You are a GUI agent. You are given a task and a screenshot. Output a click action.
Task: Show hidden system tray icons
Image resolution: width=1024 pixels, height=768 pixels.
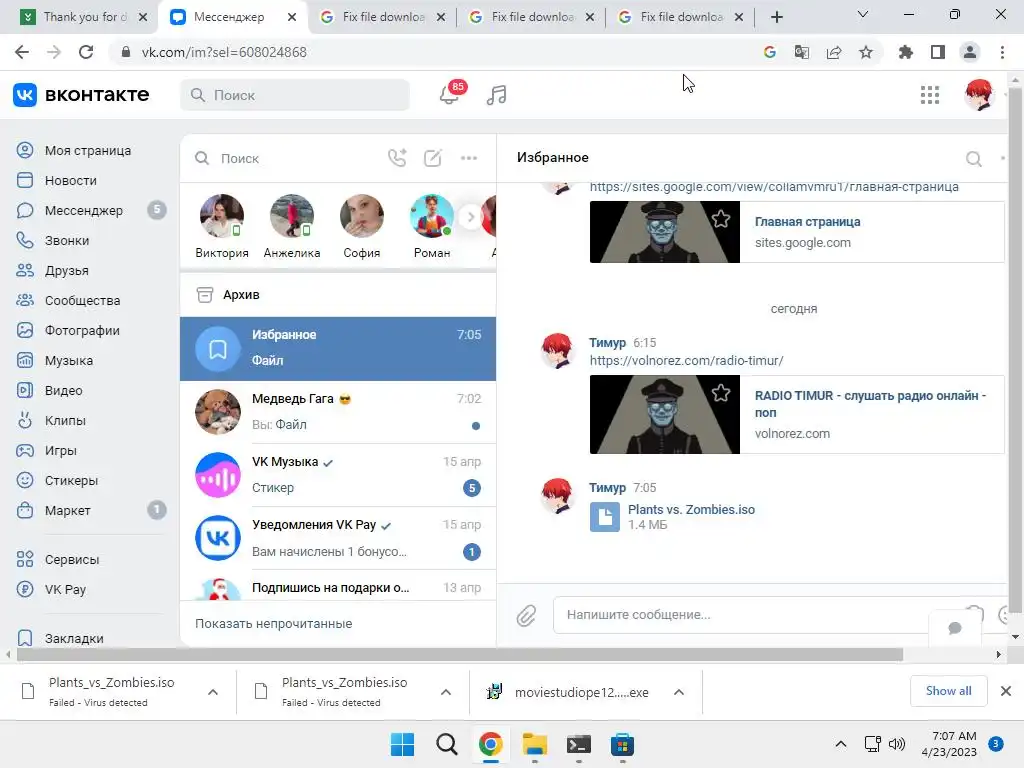point(840,744)
